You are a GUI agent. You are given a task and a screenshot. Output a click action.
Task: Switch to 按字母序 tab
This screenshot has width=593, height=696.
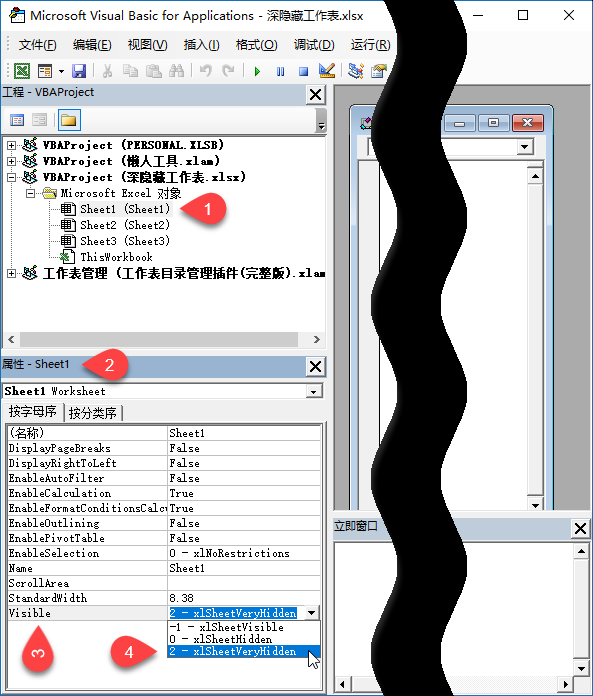click(x=33, y=411)
